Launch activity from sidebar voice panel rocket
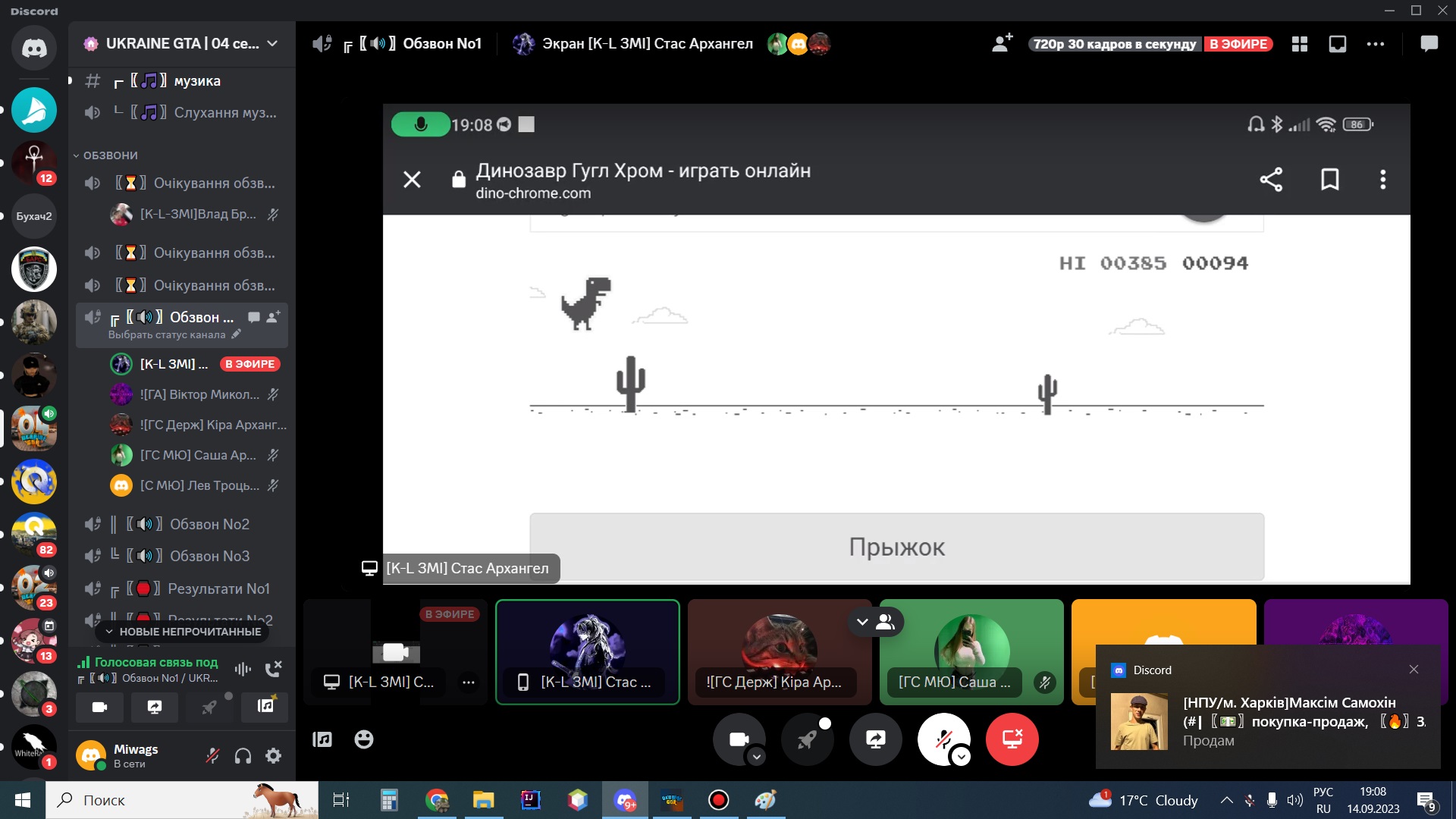This screenshot has height=819, width=1456. (x=209, y=707)
